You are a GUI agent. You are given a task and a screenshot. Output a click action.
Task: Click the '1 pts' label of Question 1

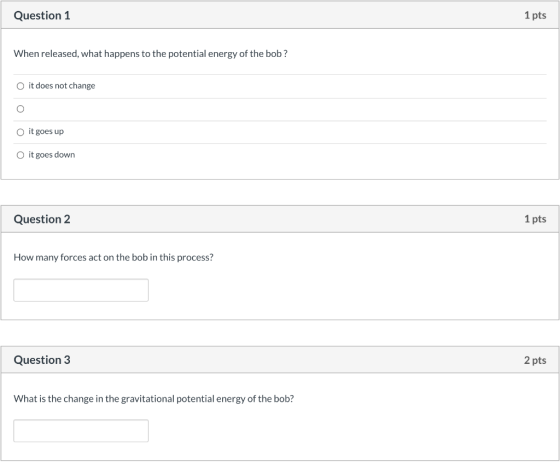[x=535, y=15]
